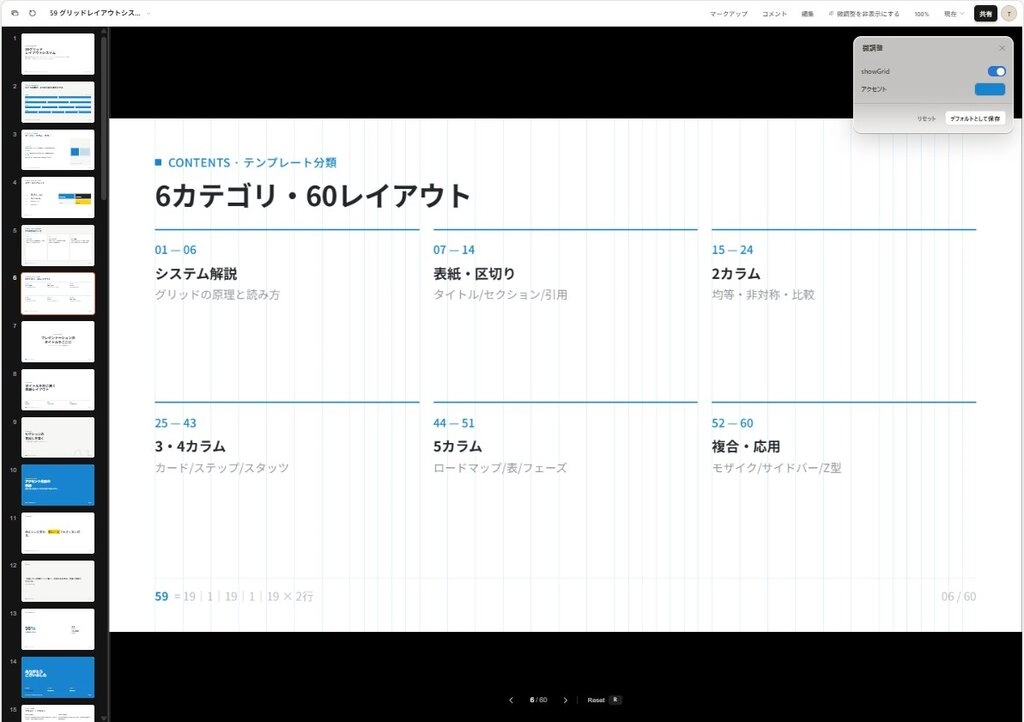
Task: Click the 06 / 60 page number on slide
Action: [959, 597]
